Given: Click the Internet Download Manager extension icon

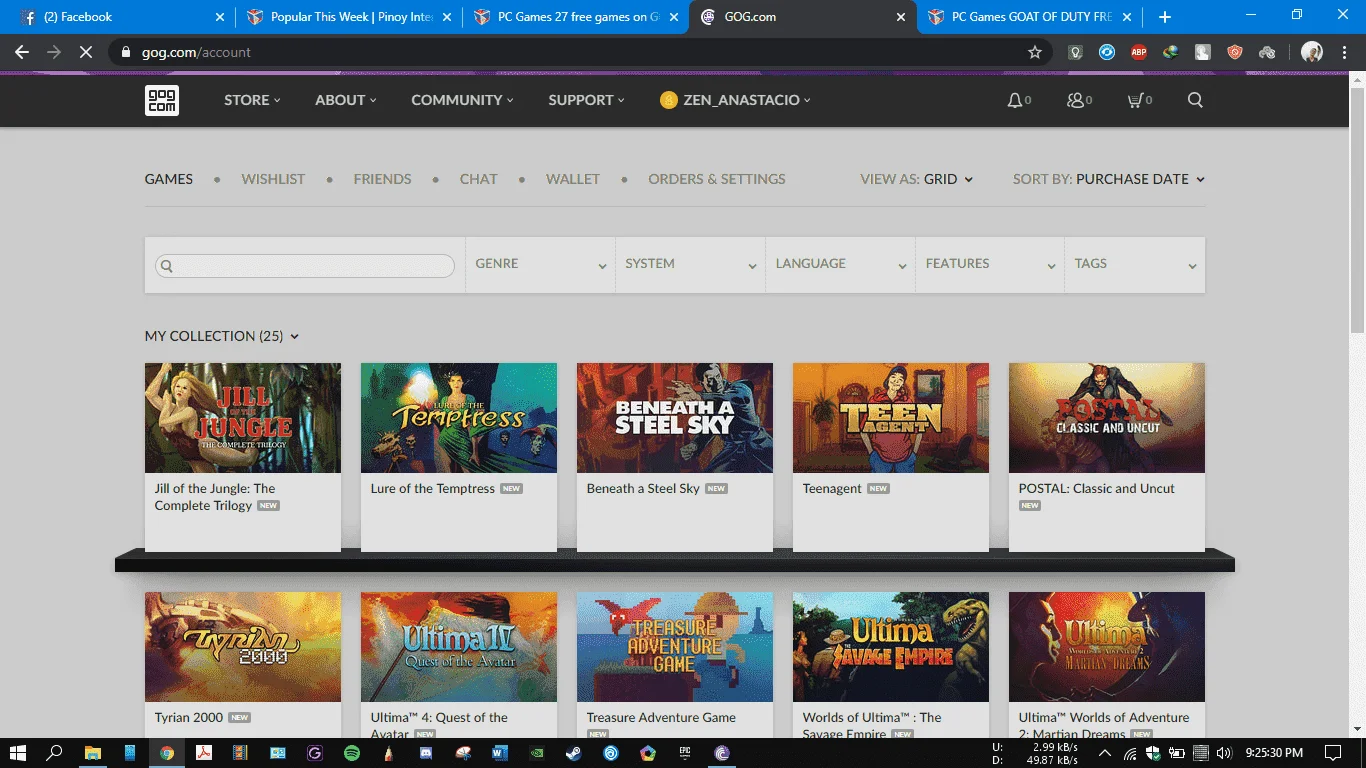Looking at the screenshot, I should (1171, 52).
